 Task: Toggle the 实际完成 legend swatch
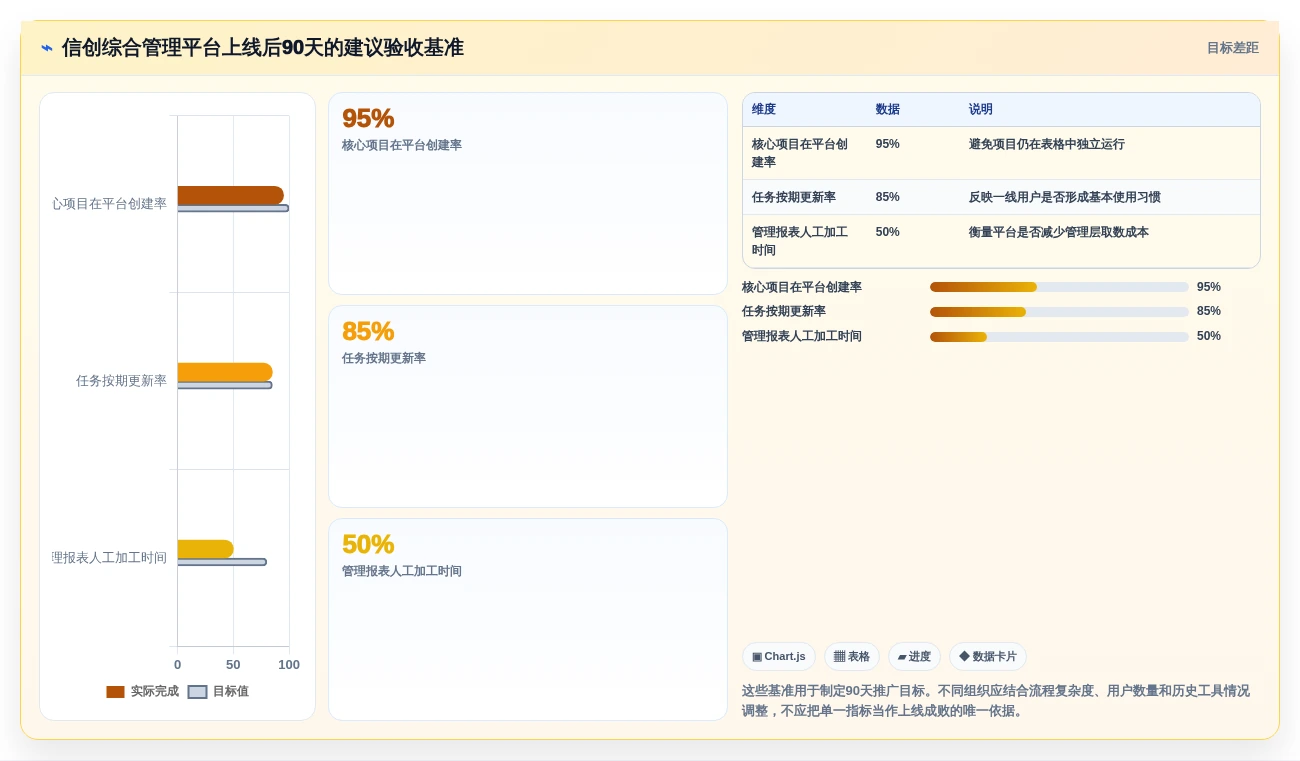115,691
